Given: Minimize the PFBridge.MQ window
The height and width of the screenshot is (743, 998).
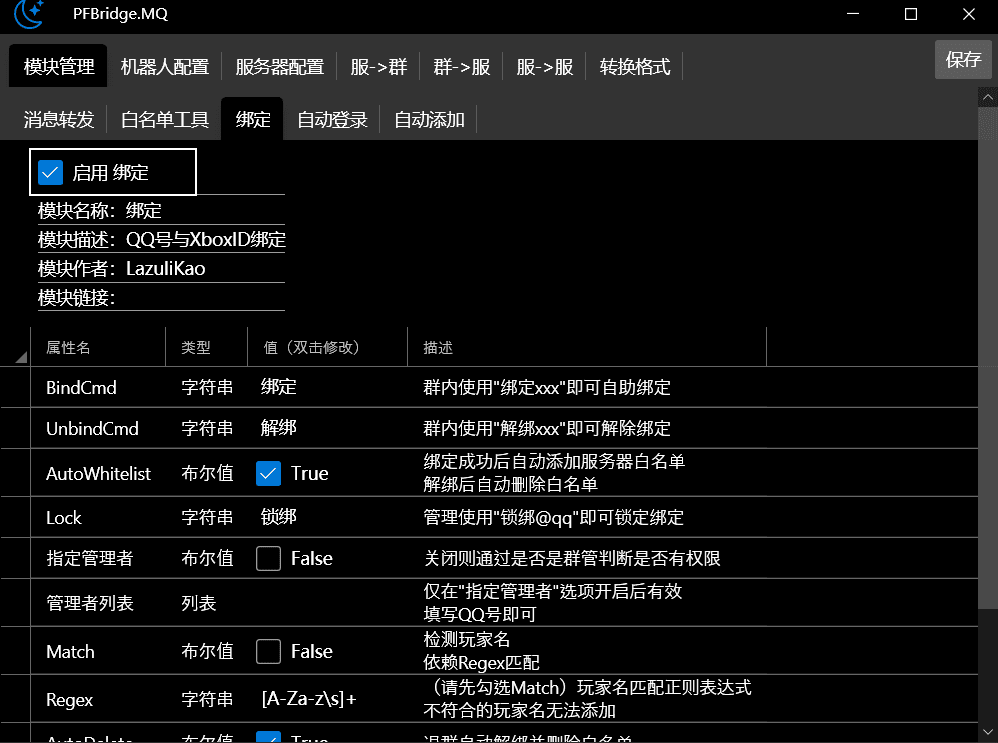Looking at the screenshot, I should [853, 14].
